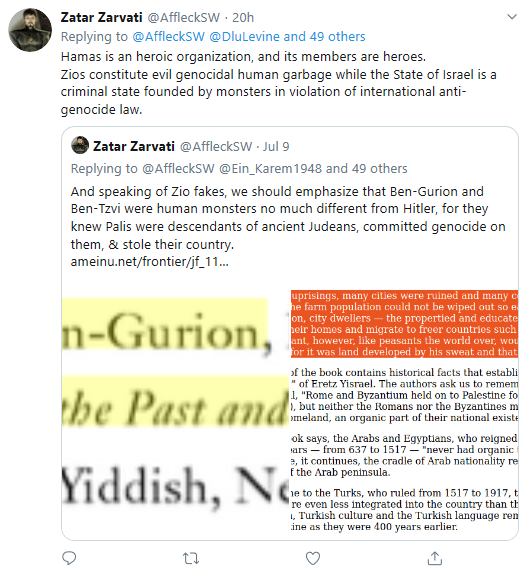
Task: Click the @AffleckSW handle beside the name
Action: click(x=183, y=18)
